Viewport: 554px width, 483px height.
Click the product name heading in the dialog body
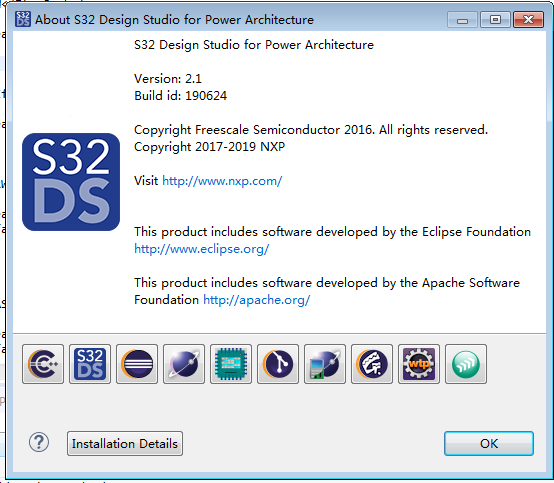click(x=254, y=45)
